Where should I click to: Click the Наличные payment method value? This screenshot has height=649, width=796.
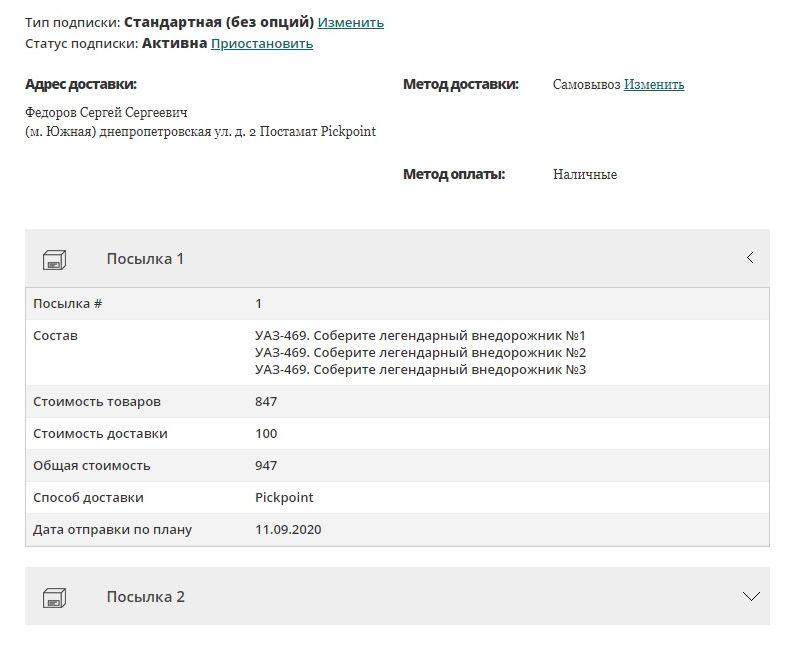pyautogui.click(x=584, y=175)
